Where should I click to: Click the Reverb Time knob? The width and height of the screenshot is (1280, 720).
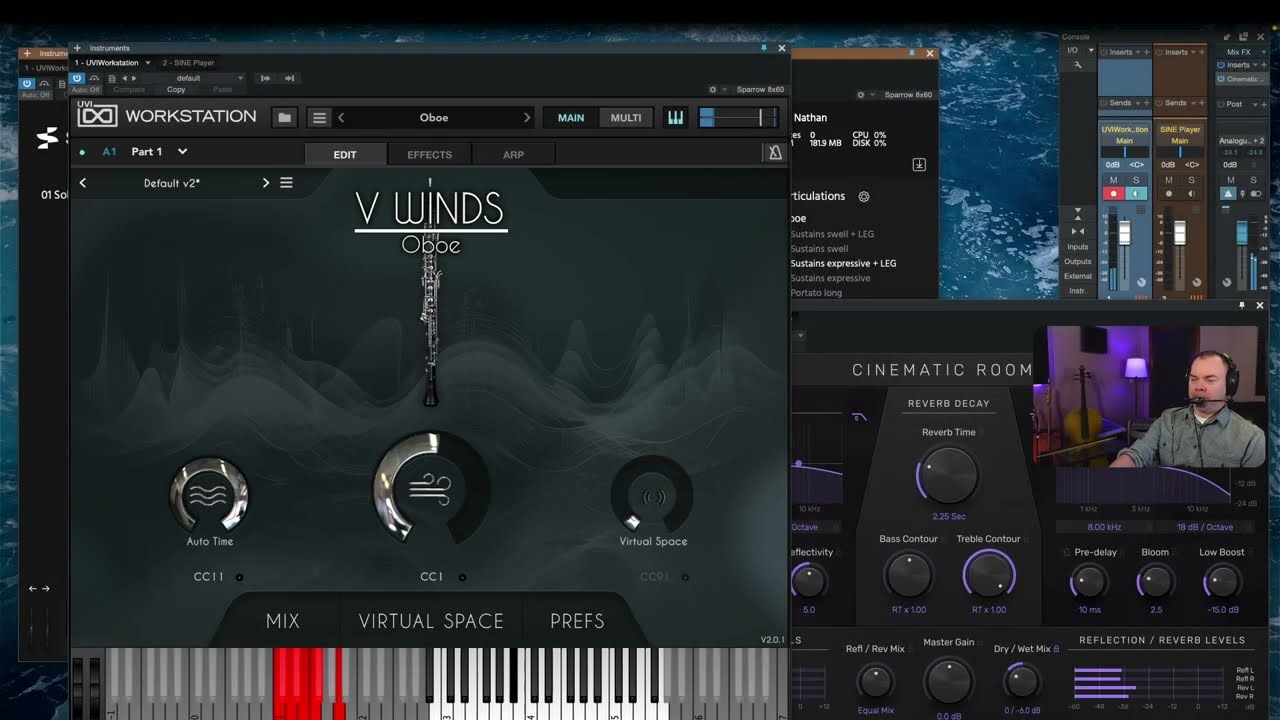(x=948, y=475)
